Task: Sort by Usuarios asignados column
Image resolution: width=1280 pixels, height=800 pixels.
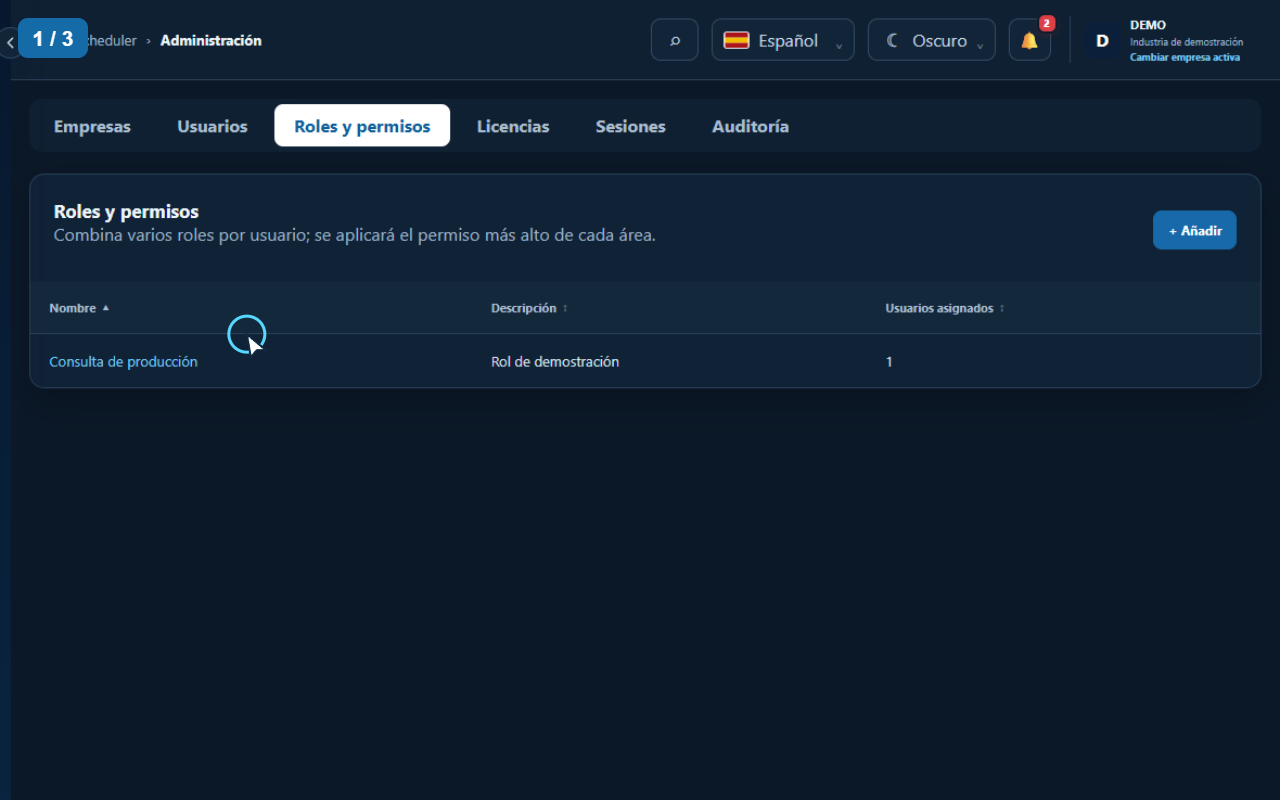Action: [x=945, y=308]
